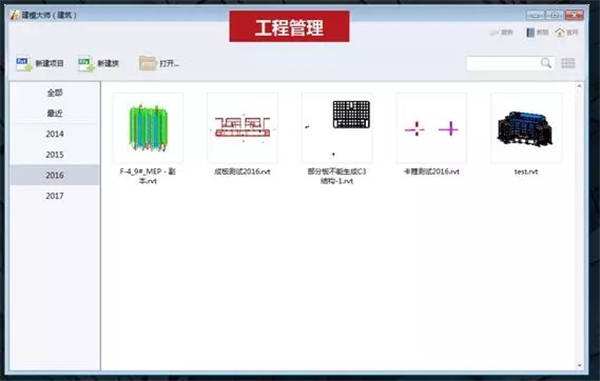Show projects for 2014

pyautogui.click(x=55, y=134)
